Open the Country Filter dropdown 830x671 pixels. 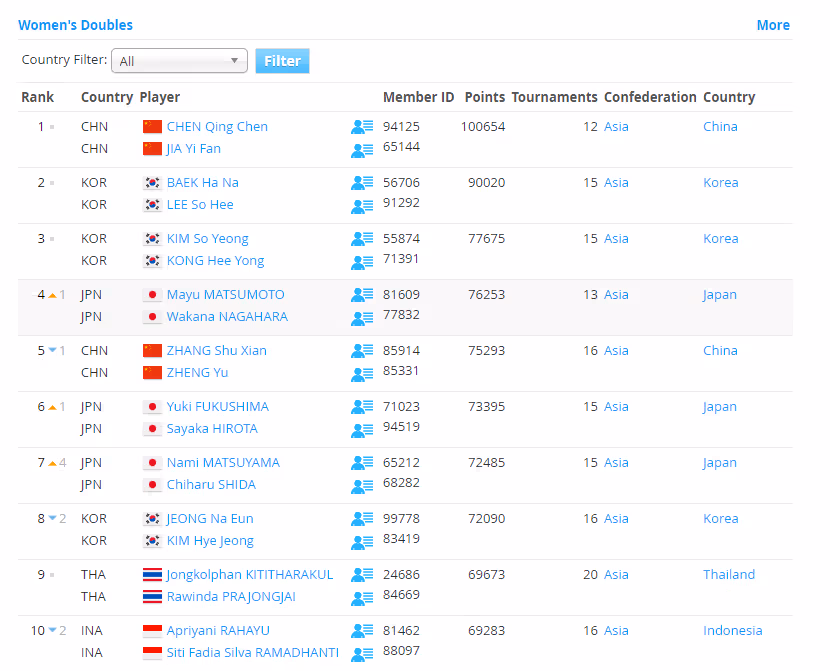(179, 61)
